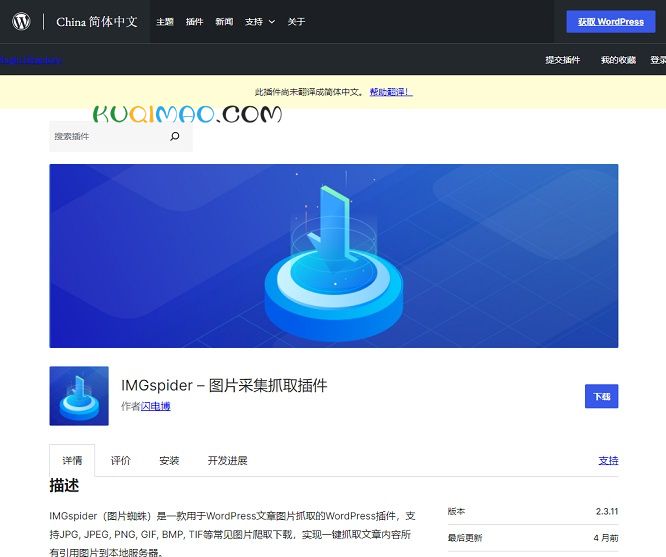
Task: Click the IMGspider banner image
Action: (x=333, y=256)
